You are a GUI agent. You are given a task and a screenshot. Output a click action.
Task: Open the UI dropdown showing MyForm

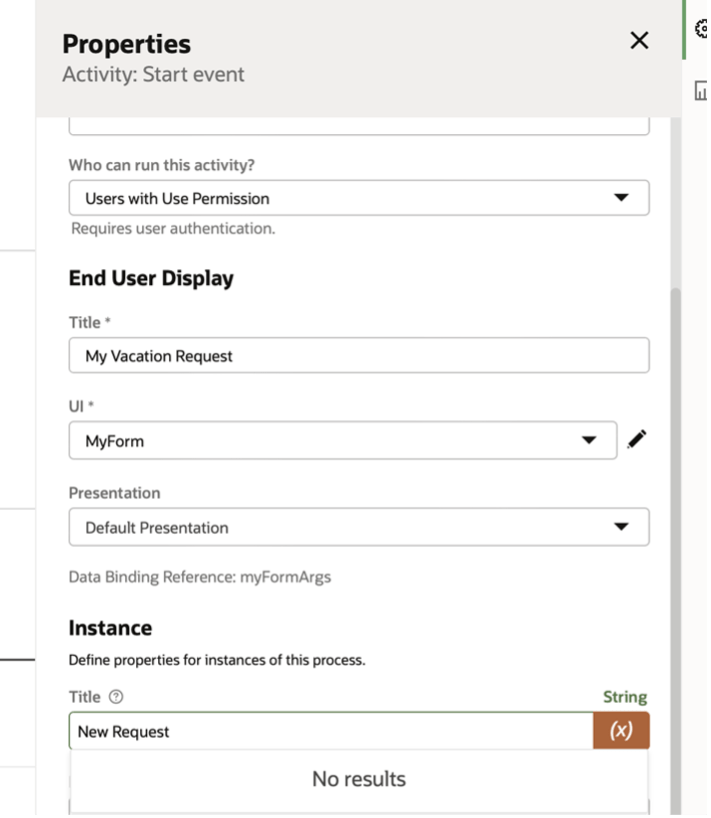(x=342, y=440)
